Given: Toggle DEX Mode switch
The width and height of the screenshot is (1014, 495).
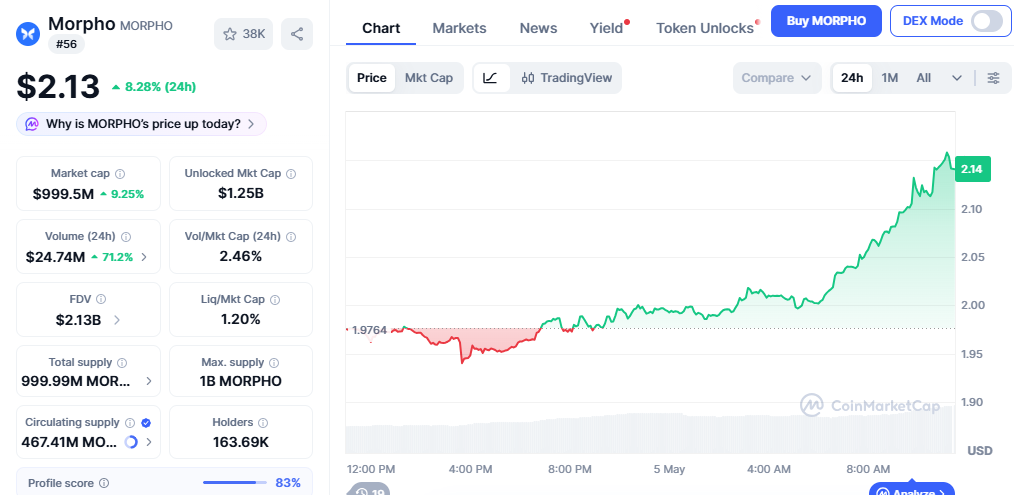Looking at the screenshot, I should click(x=987, y=21).
